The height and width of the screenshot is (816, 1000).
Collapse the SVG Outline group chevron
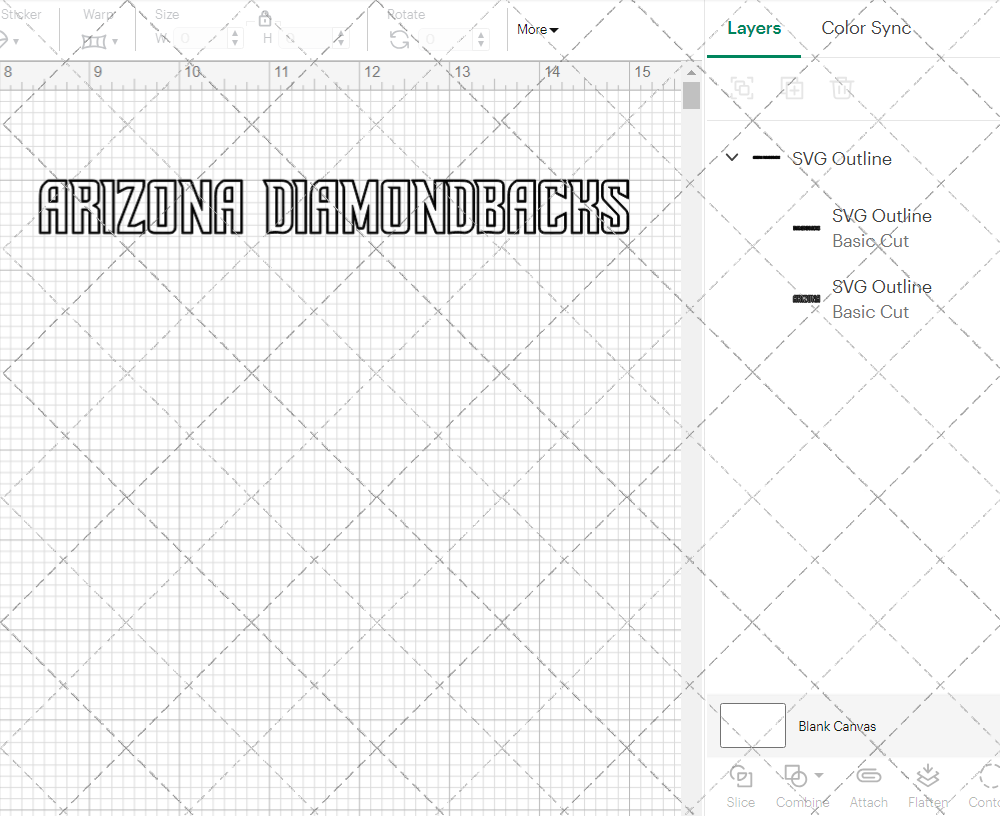[x=731, y=157]
